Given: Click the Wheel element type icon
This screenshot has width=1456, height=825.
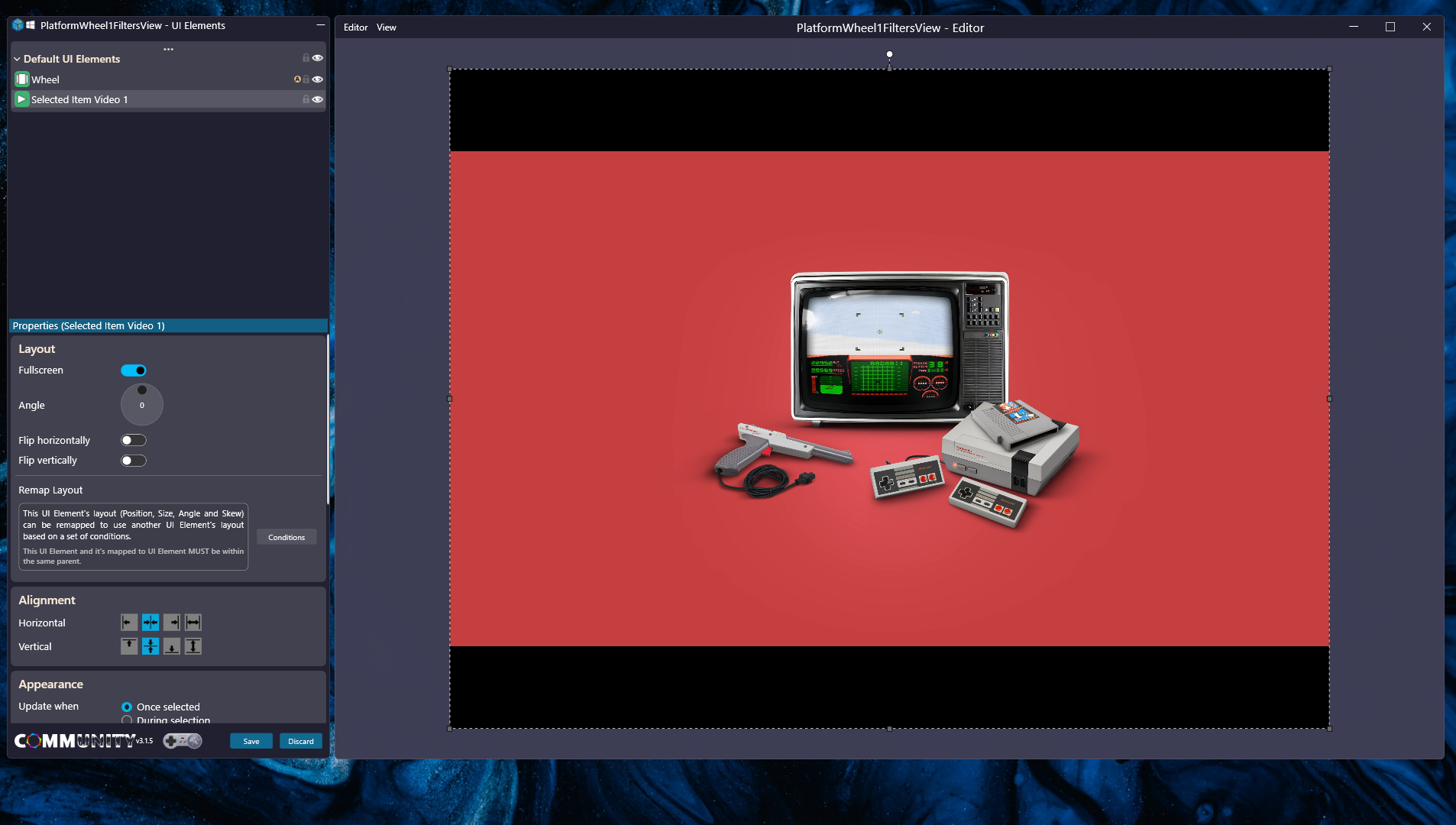Looking at the screenshot, I should 22,79.
